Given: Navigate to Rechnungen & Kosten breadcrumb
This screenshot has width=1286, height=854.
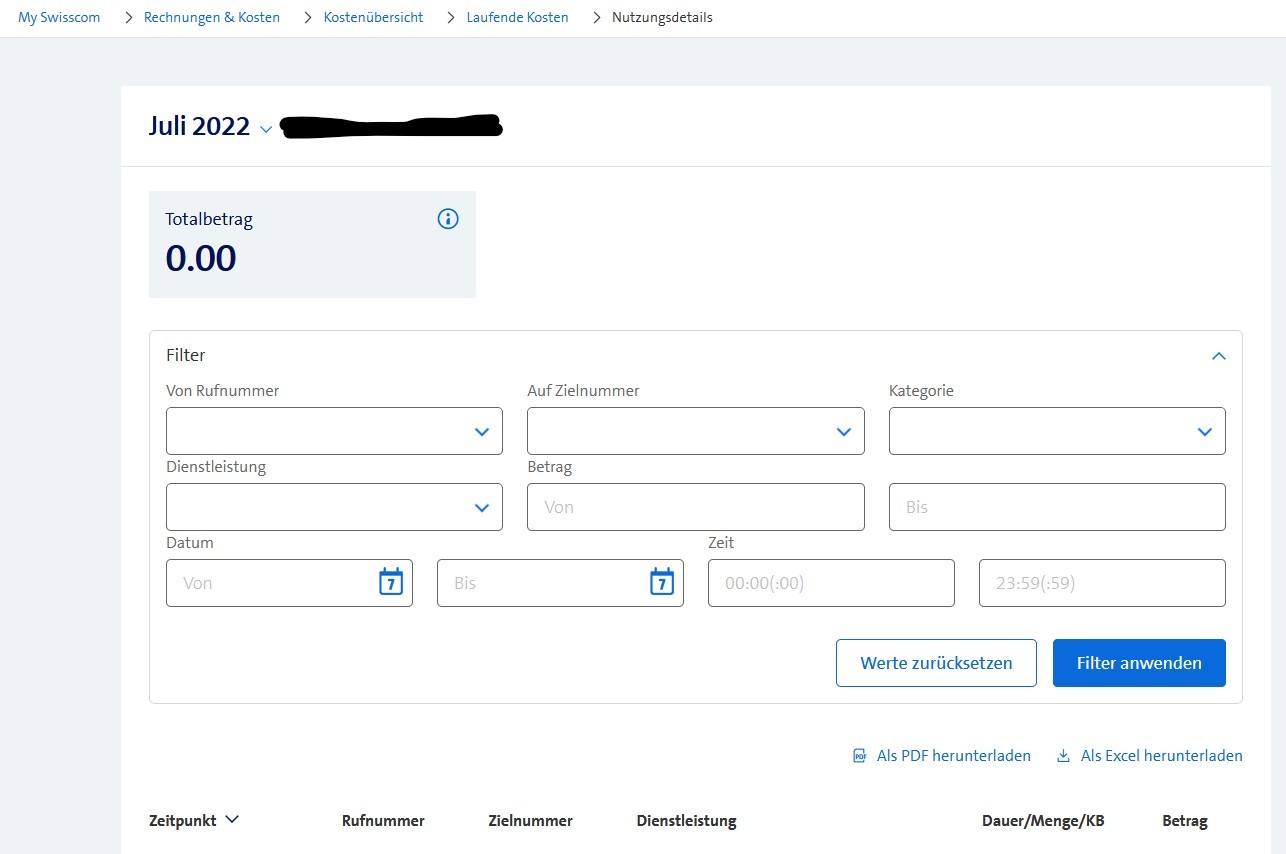Looking at the screenshot, I should [212, 18].
